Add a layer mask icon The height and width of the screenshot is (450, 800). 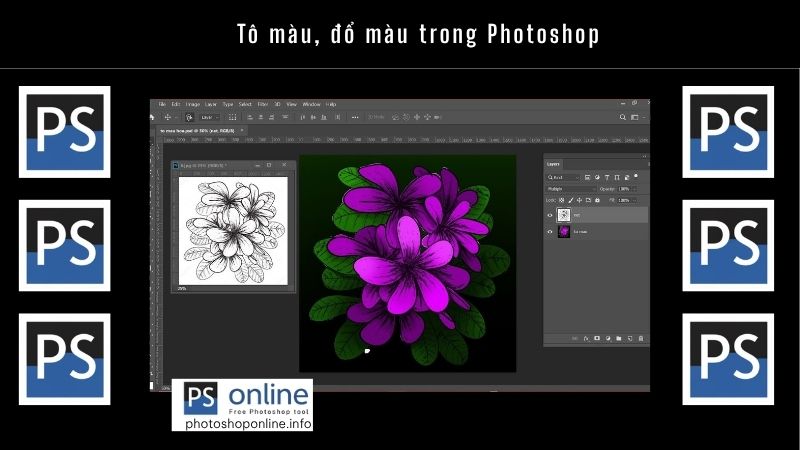coord(597,338)
